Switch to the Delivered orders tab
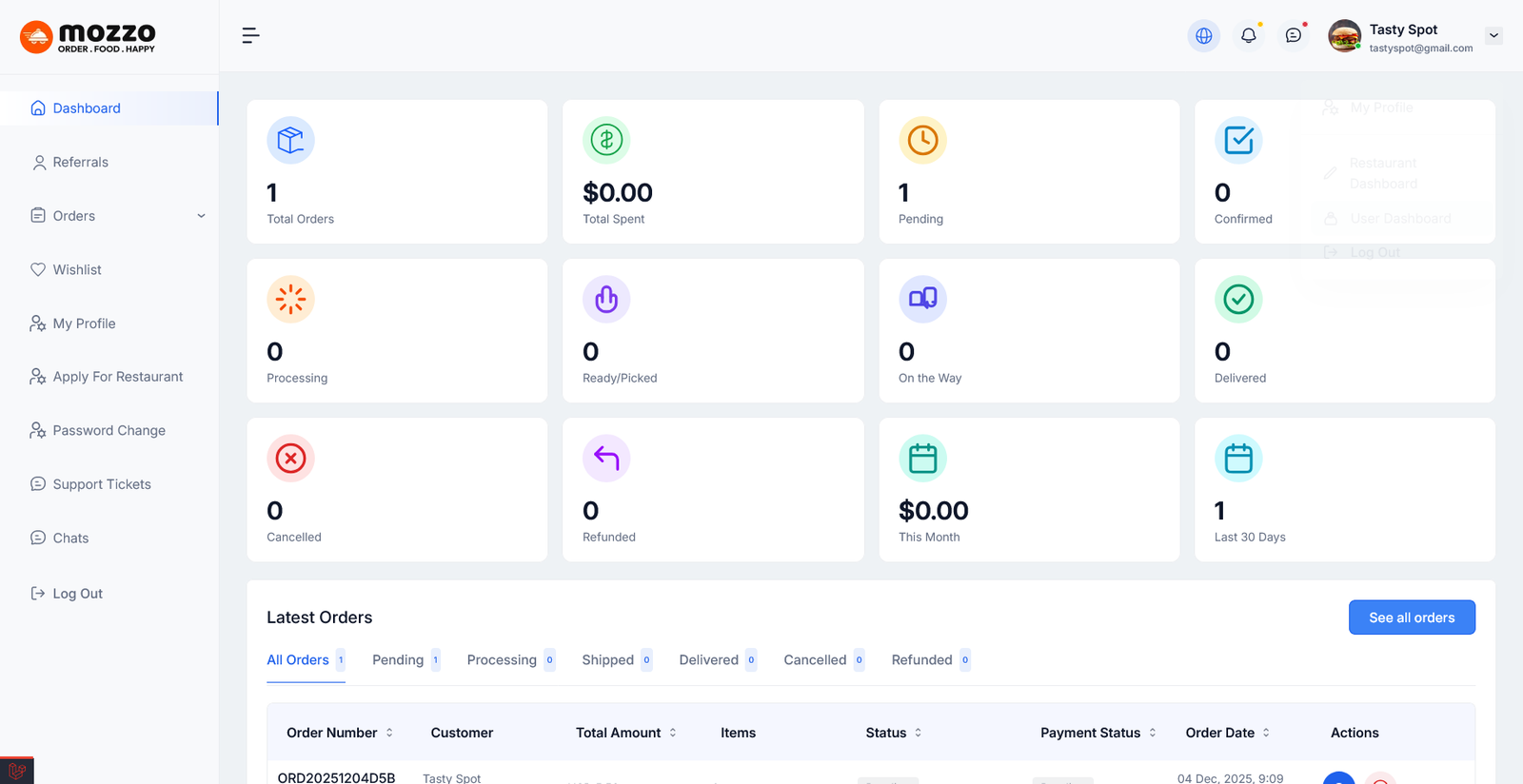The height and width of the screenshot is (784, 1523). (709, 660)
